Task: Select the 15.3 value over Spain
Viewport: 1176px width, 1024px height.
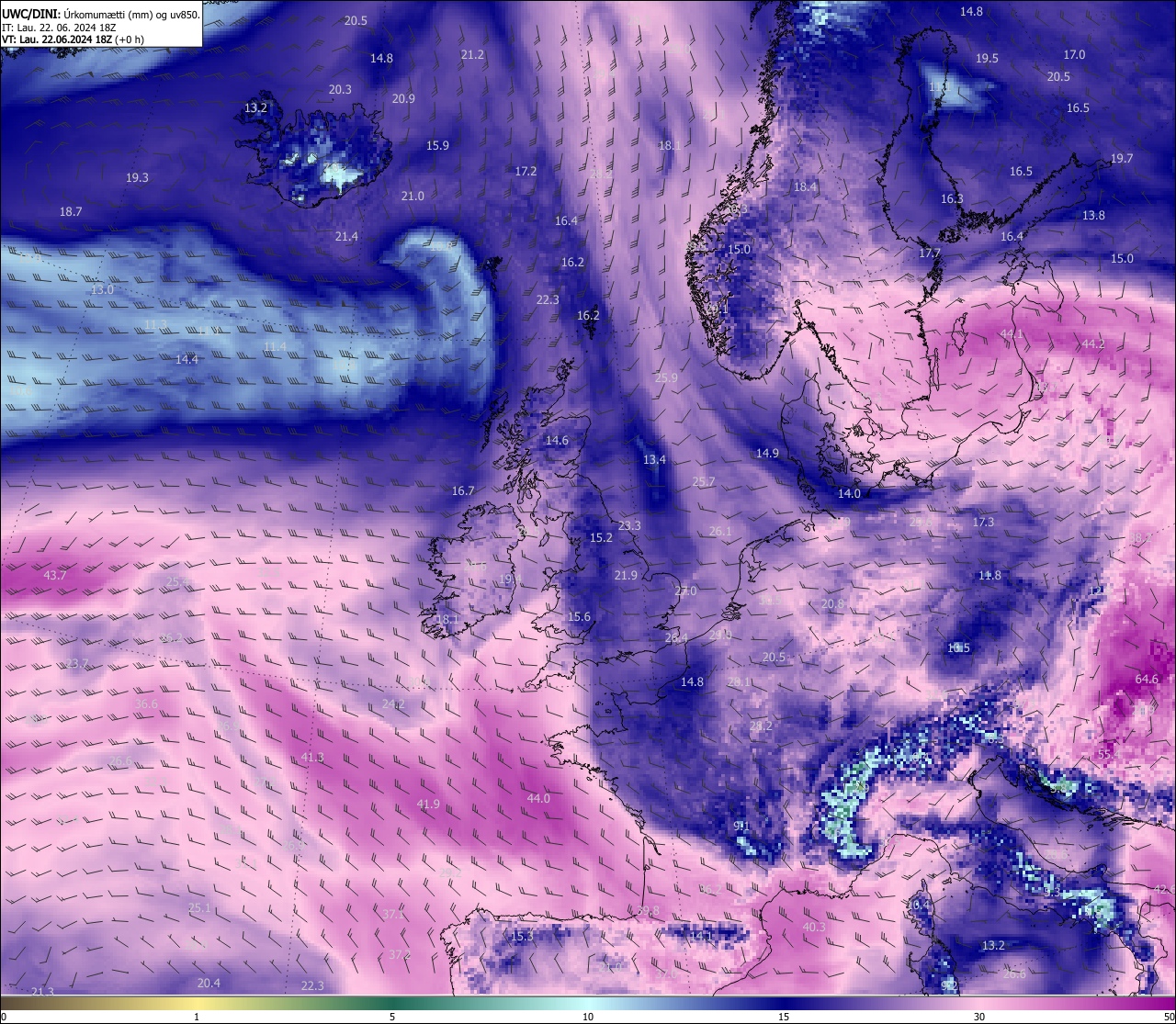Action: click(522, 937)
